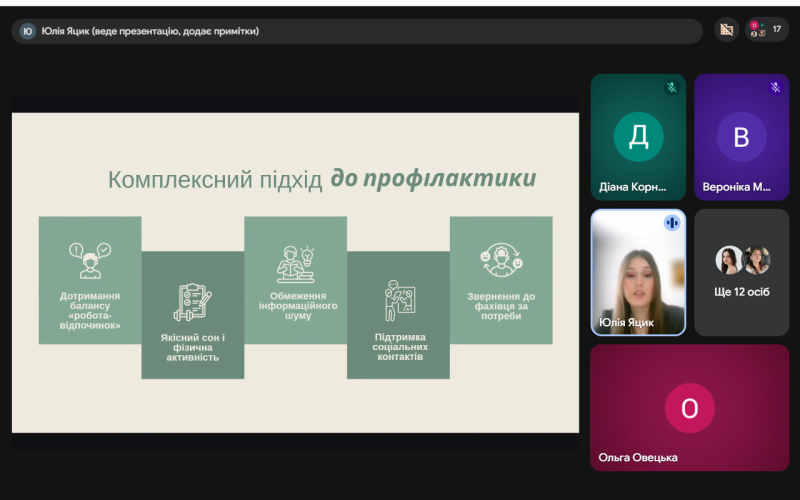Select Ольга Овецька's avatar tile

(689, 407)
